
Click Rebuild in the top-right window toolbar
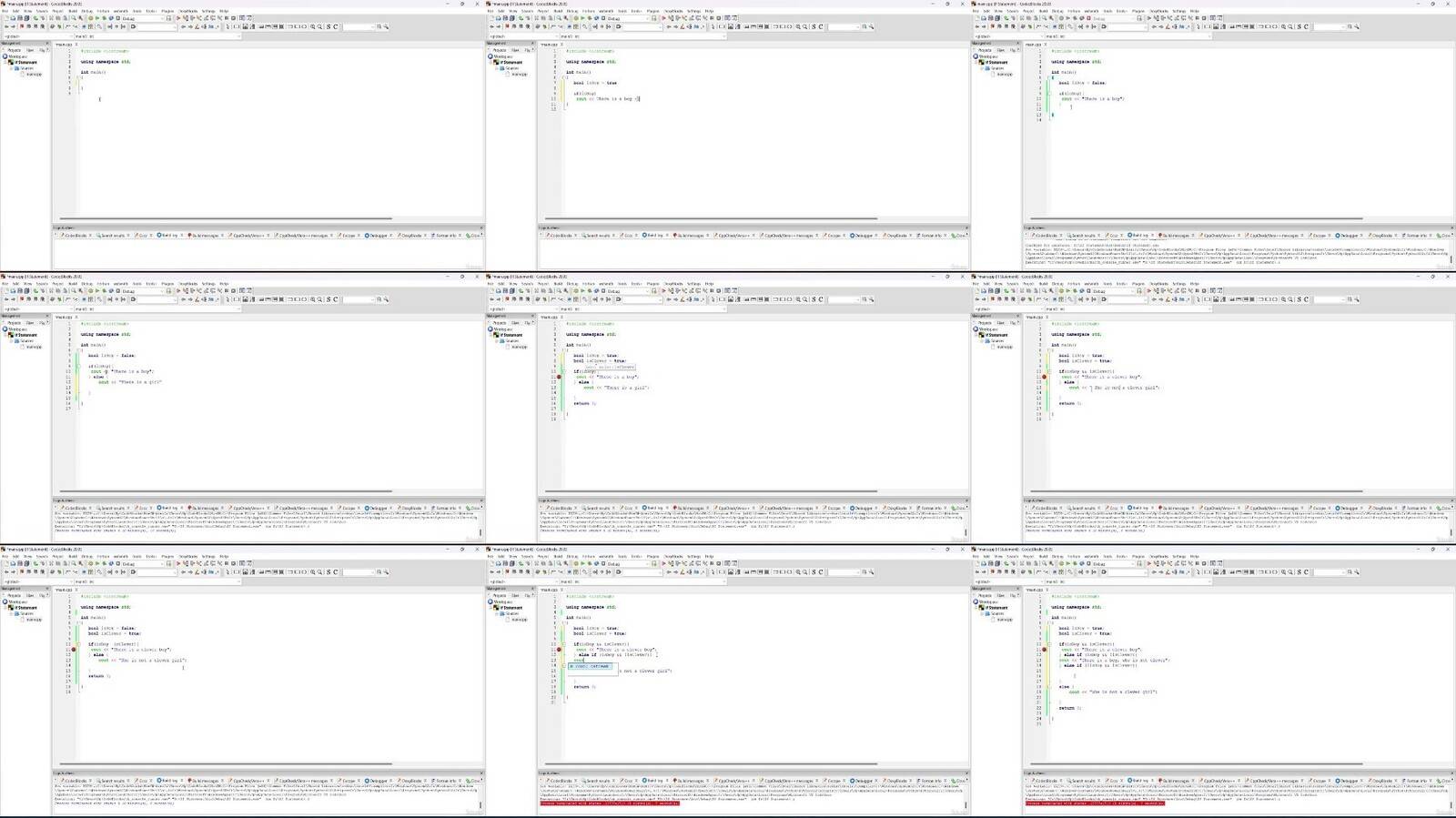pos(1081,18)
